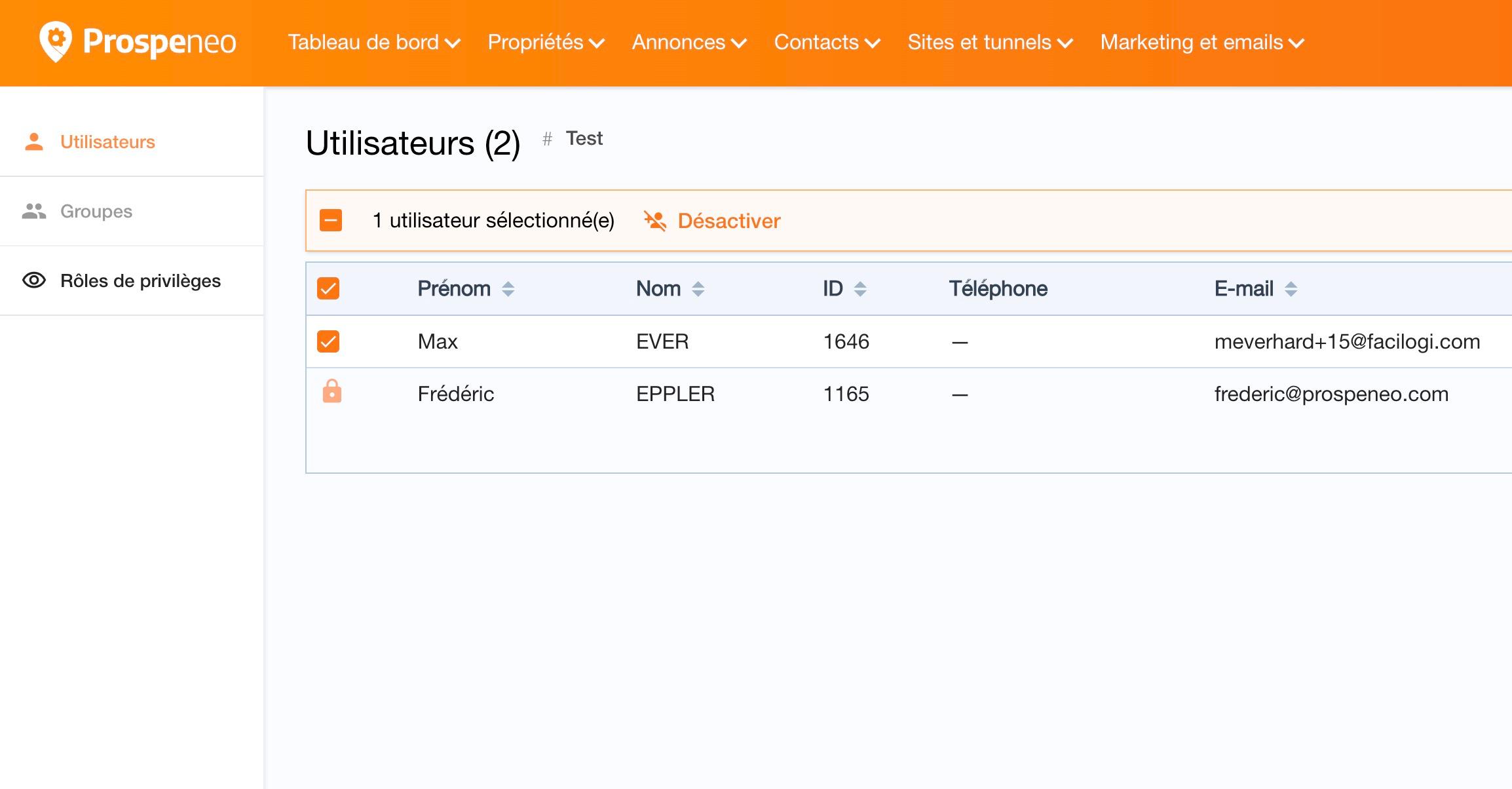Toggle the header select-all checkbox
The height and width of the screenshot is (789, 1512).
click(328, 288)
